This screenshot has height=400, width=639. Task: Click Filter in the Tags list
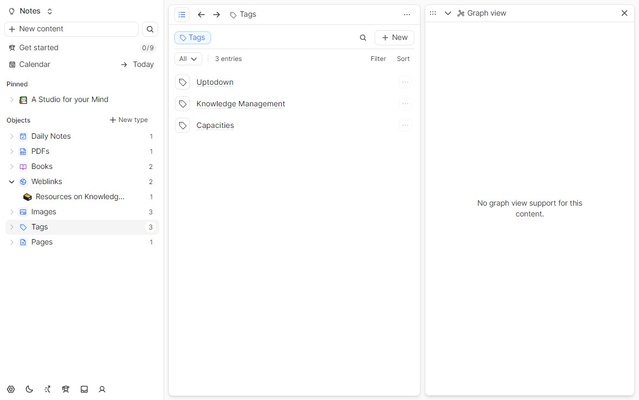click(x=378, y=59)
